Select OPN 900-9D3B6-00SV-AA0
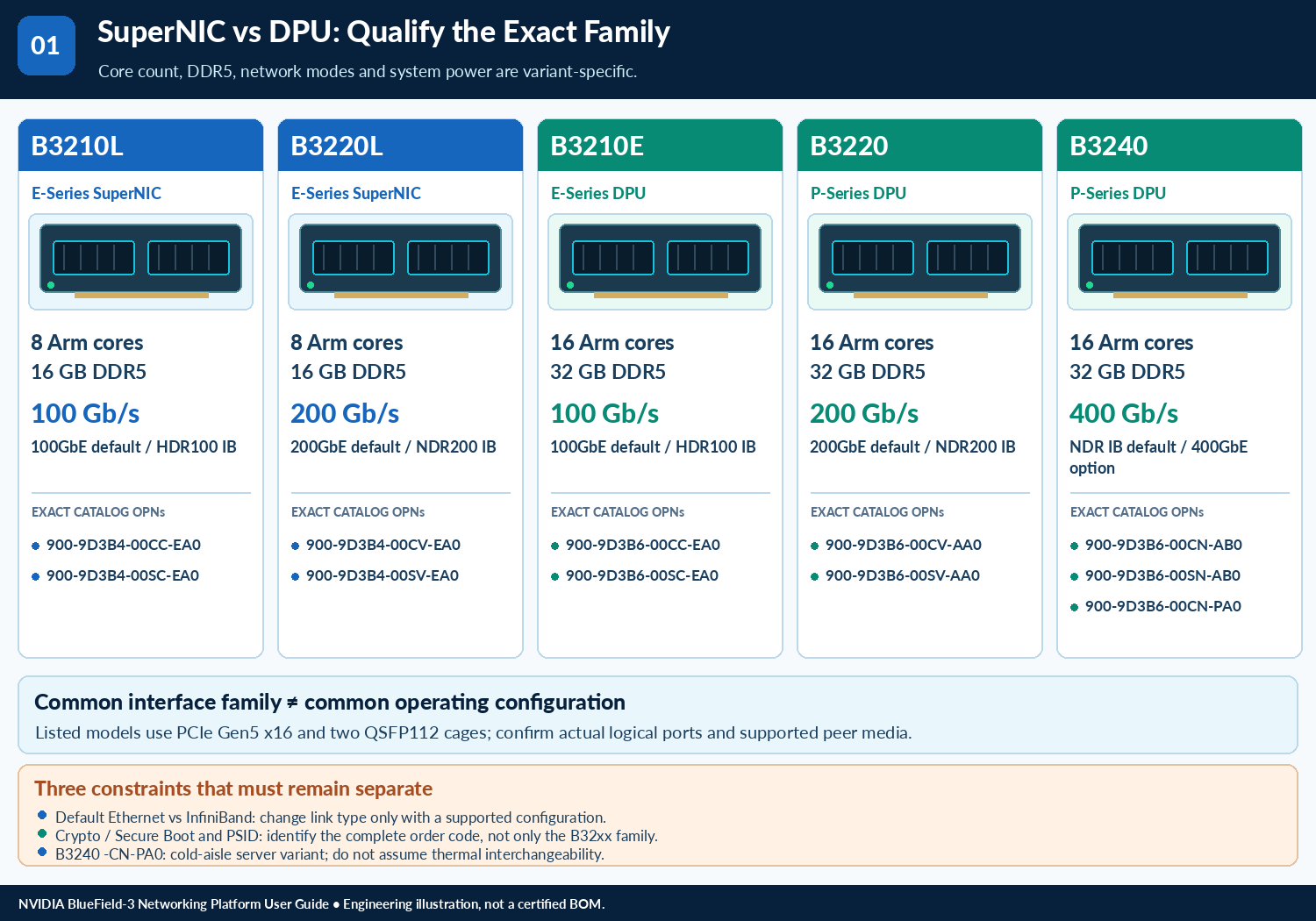The width and height of the screenshot is (1316, 921). (903, 575)
